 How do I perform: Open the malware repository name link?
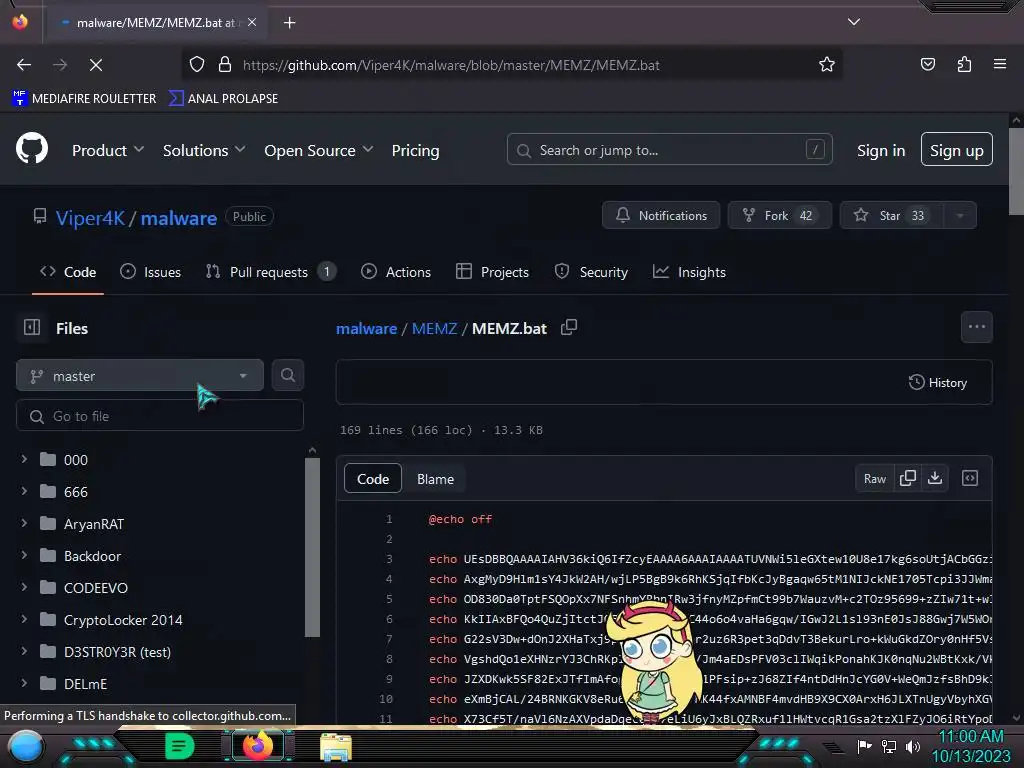(179, 217)
